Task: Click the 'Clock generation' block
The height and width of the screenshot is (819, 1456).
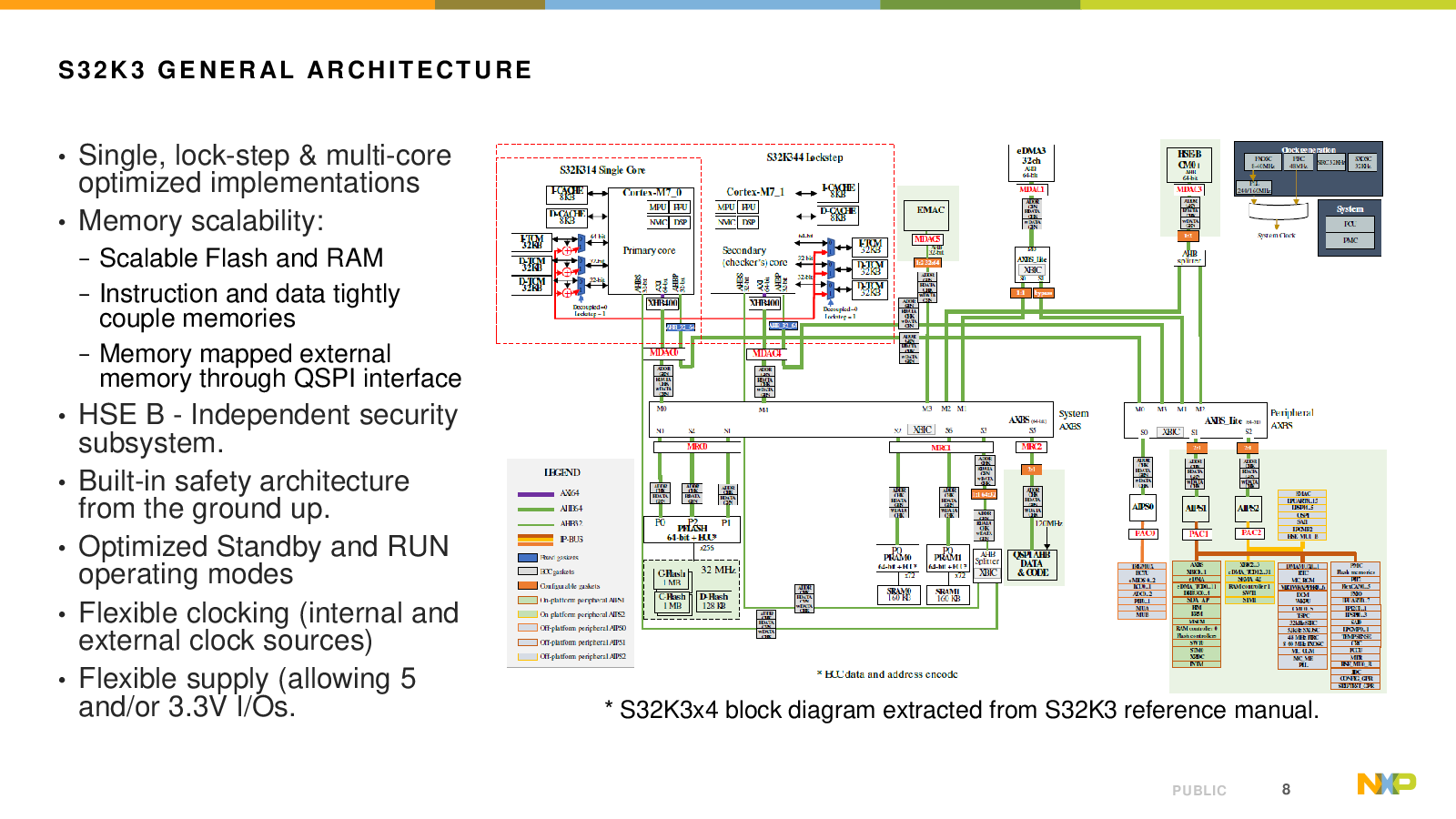Action: click(1309, 168)
